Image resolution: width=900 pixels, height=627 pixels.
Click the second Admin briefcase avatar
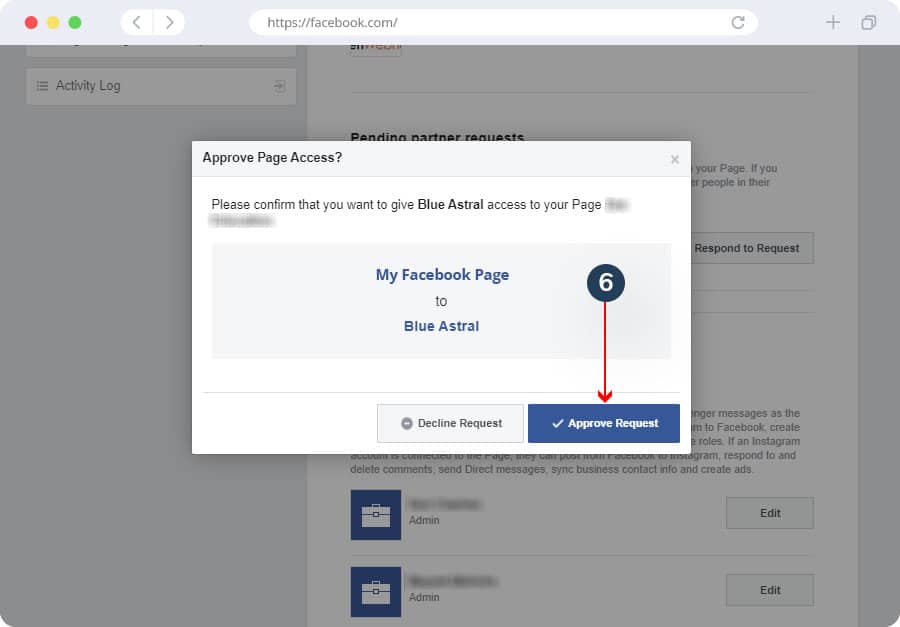(x=376, y=591)
